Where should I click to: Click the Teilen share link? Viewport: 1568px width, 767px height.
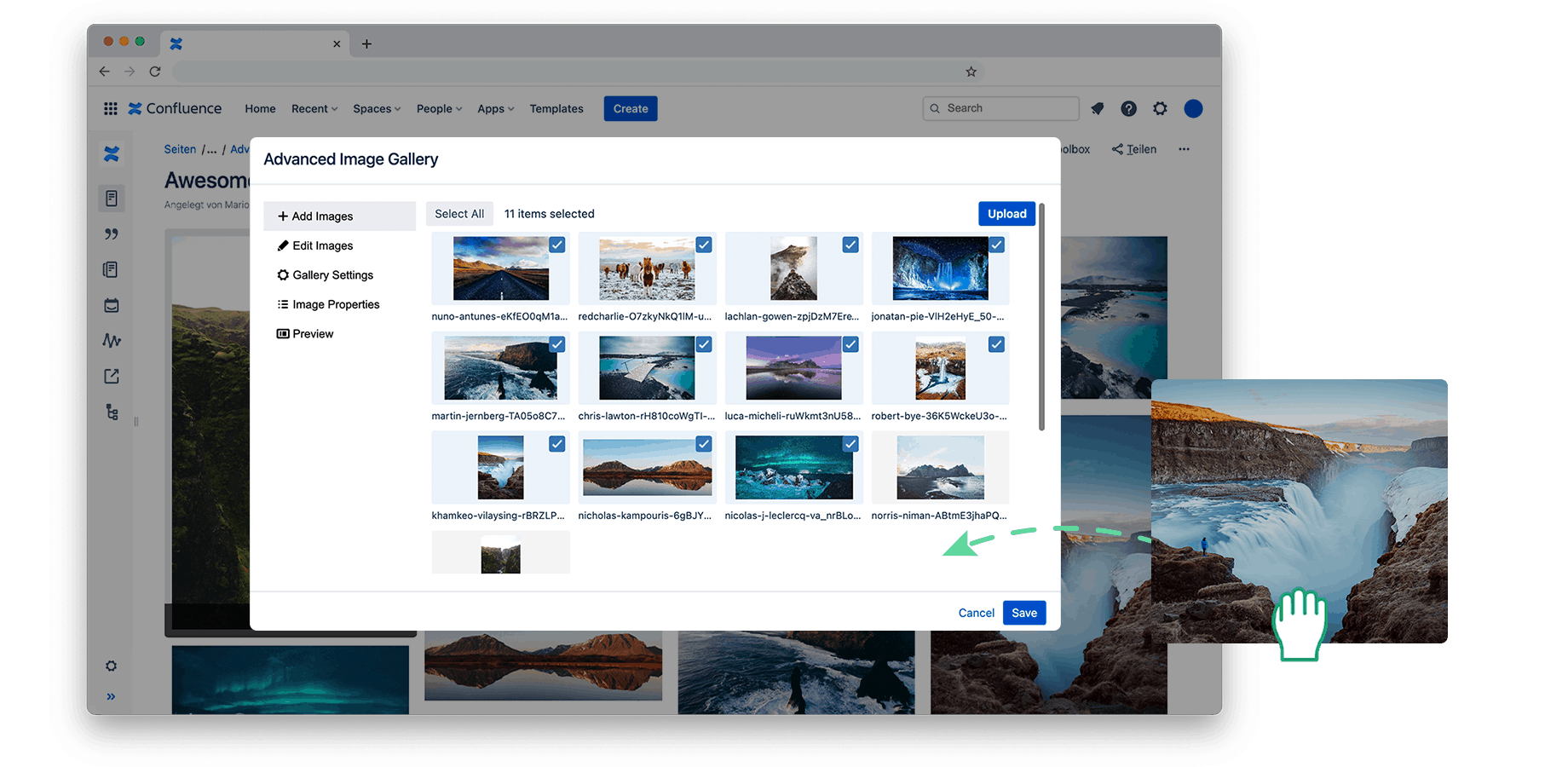(1134, 149)
